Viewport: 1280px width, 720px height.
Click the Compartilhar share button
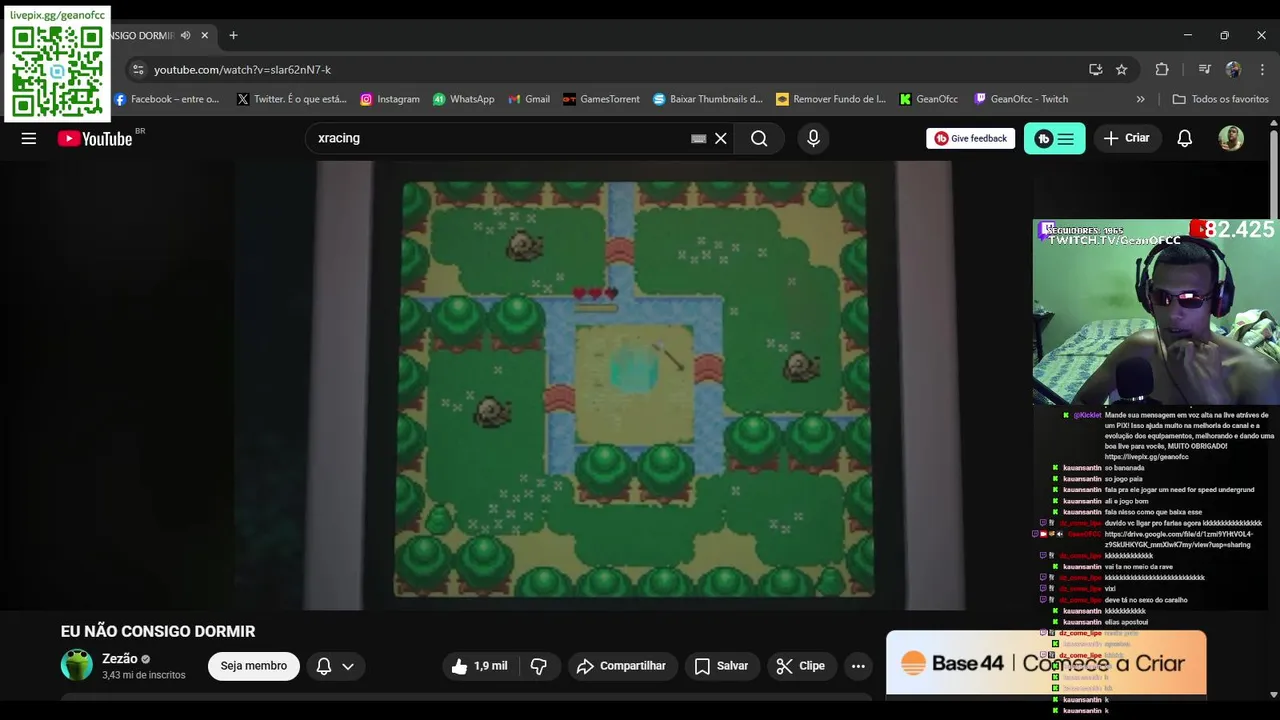pos(623,666)
